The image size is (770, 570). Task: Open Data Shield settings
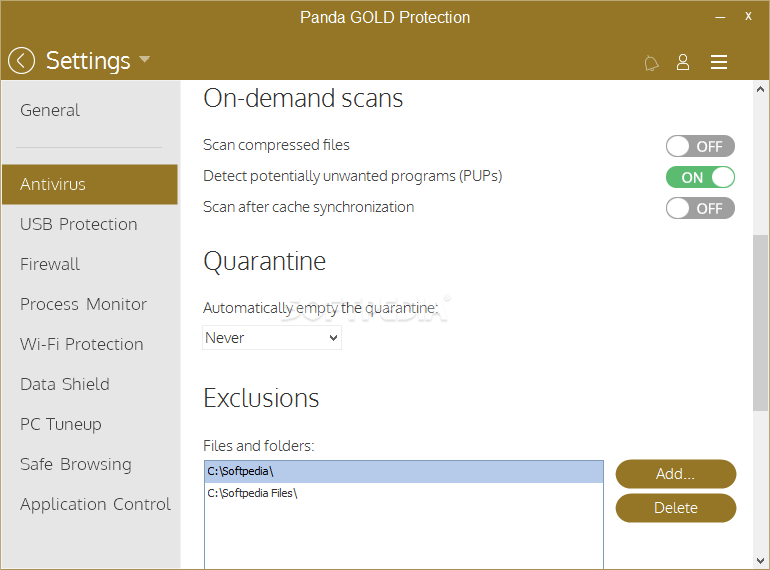[64, 384]
